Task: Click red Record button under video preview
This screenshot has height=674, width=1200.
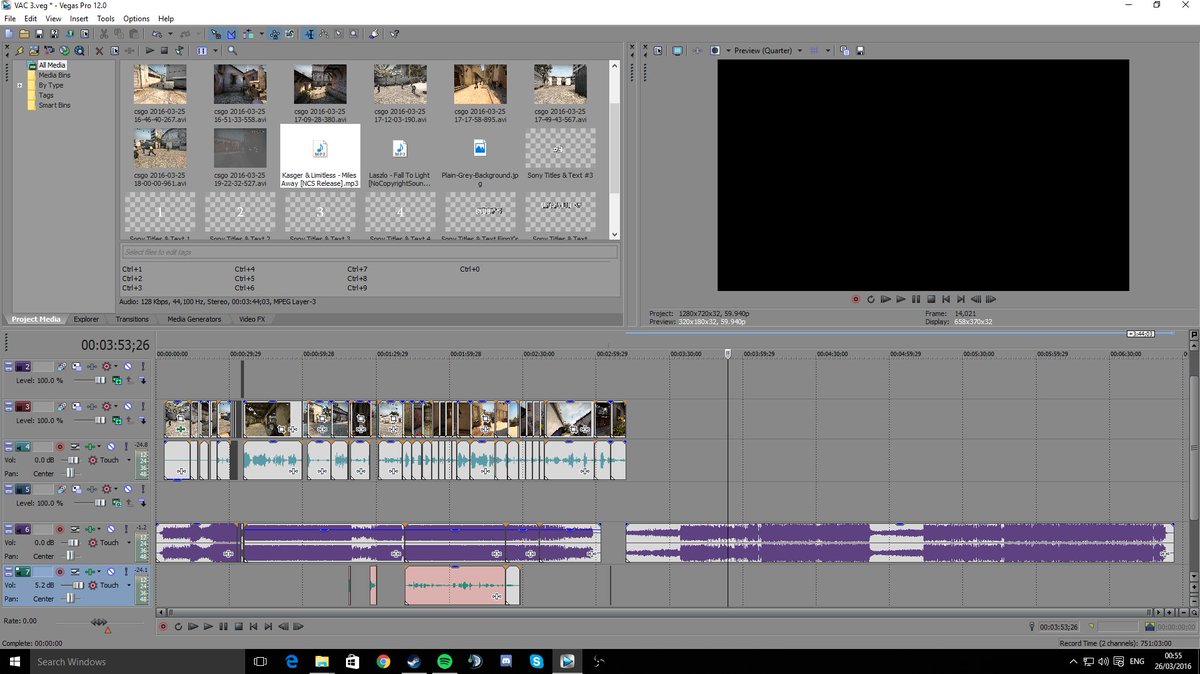Action: click(855, 299)
